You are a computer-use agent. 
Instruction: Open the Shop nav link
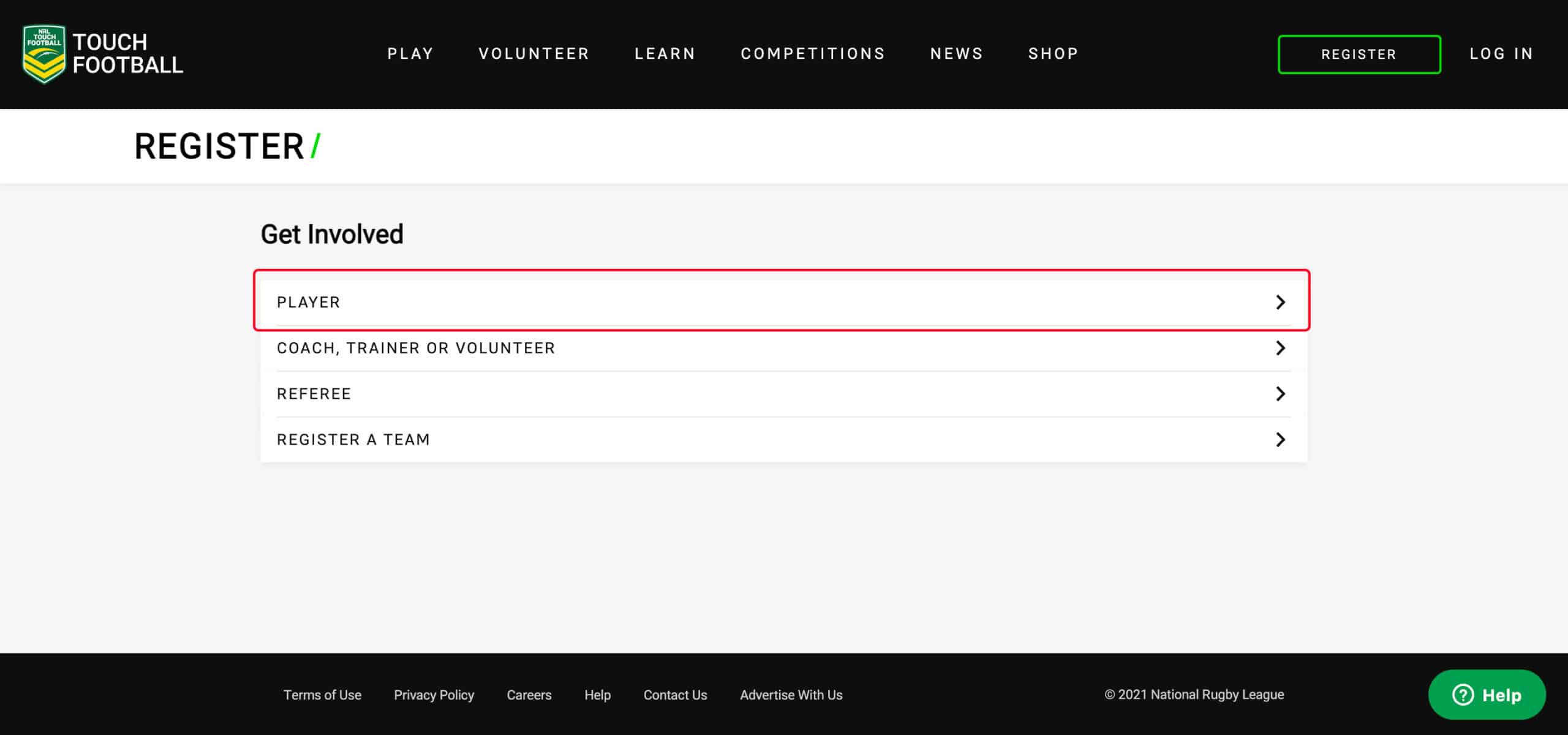click(1053, 54)
